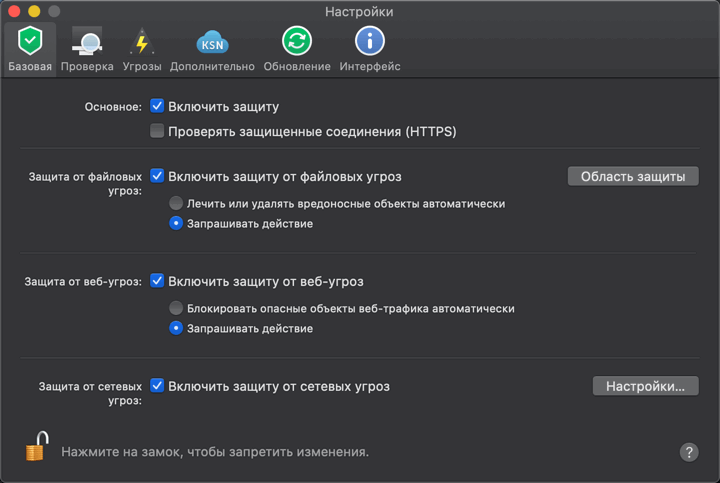The width and height of the screenshot is (720, 483).
Task: Select Лечить или удалять вредоносные объекты автоматически
Action: coord(176,203)
